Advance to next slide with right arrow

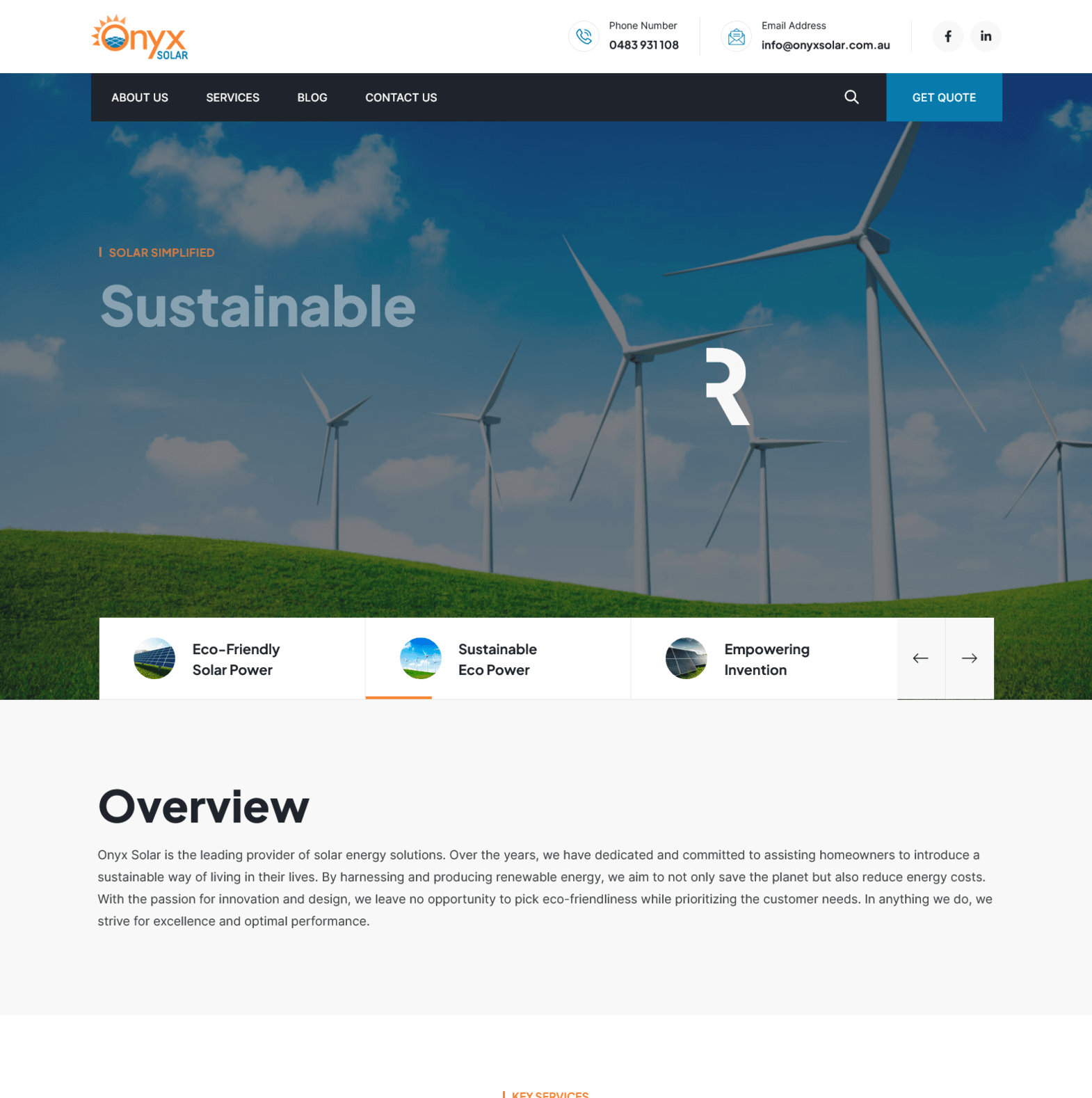pyautogui.click(x=970, y=658)
